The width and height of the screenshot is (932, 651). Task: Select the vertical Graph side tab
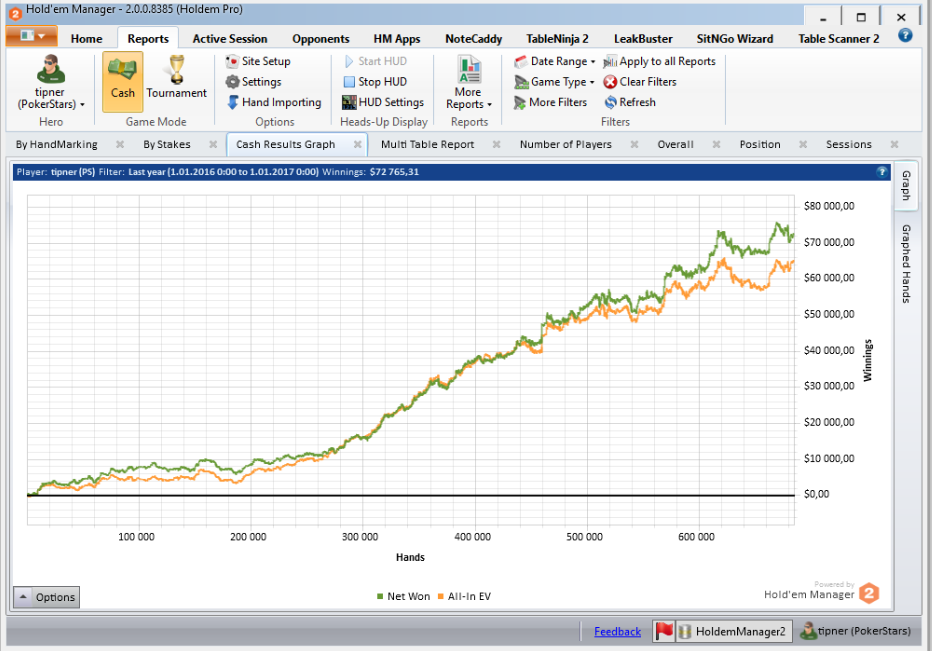906,185
